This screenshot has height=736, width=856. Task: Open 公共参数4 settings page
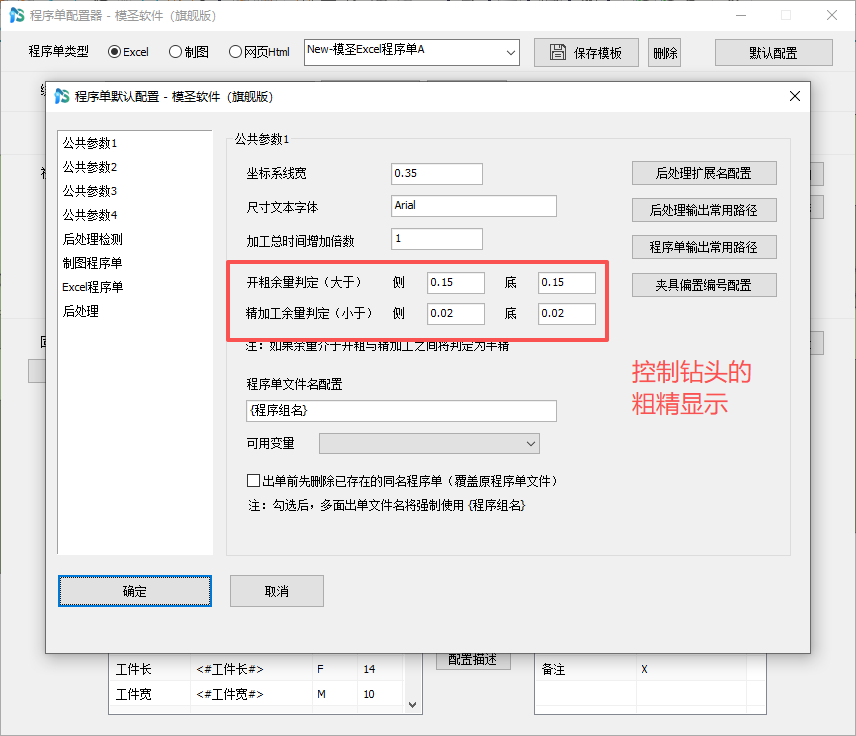click(90, 215)
